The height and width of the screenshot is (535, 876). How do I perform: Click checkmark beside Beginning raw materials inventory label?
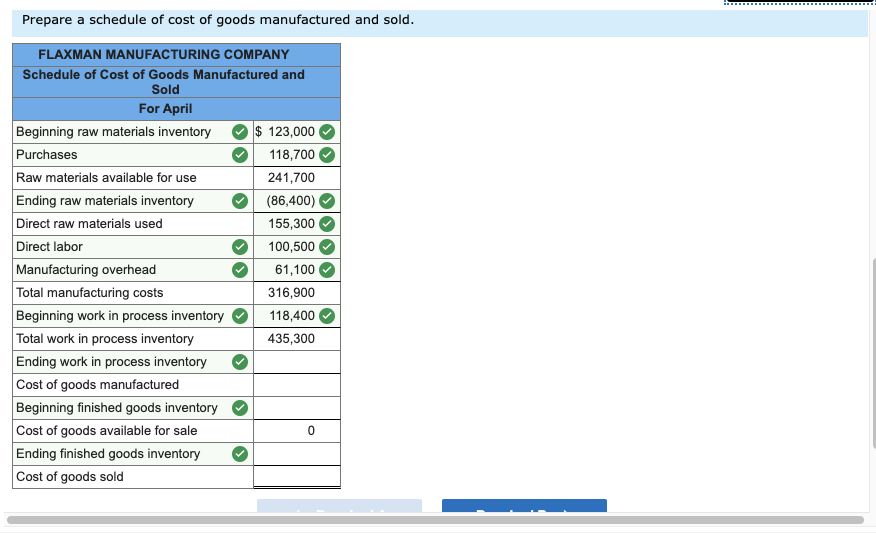point(240,132)
